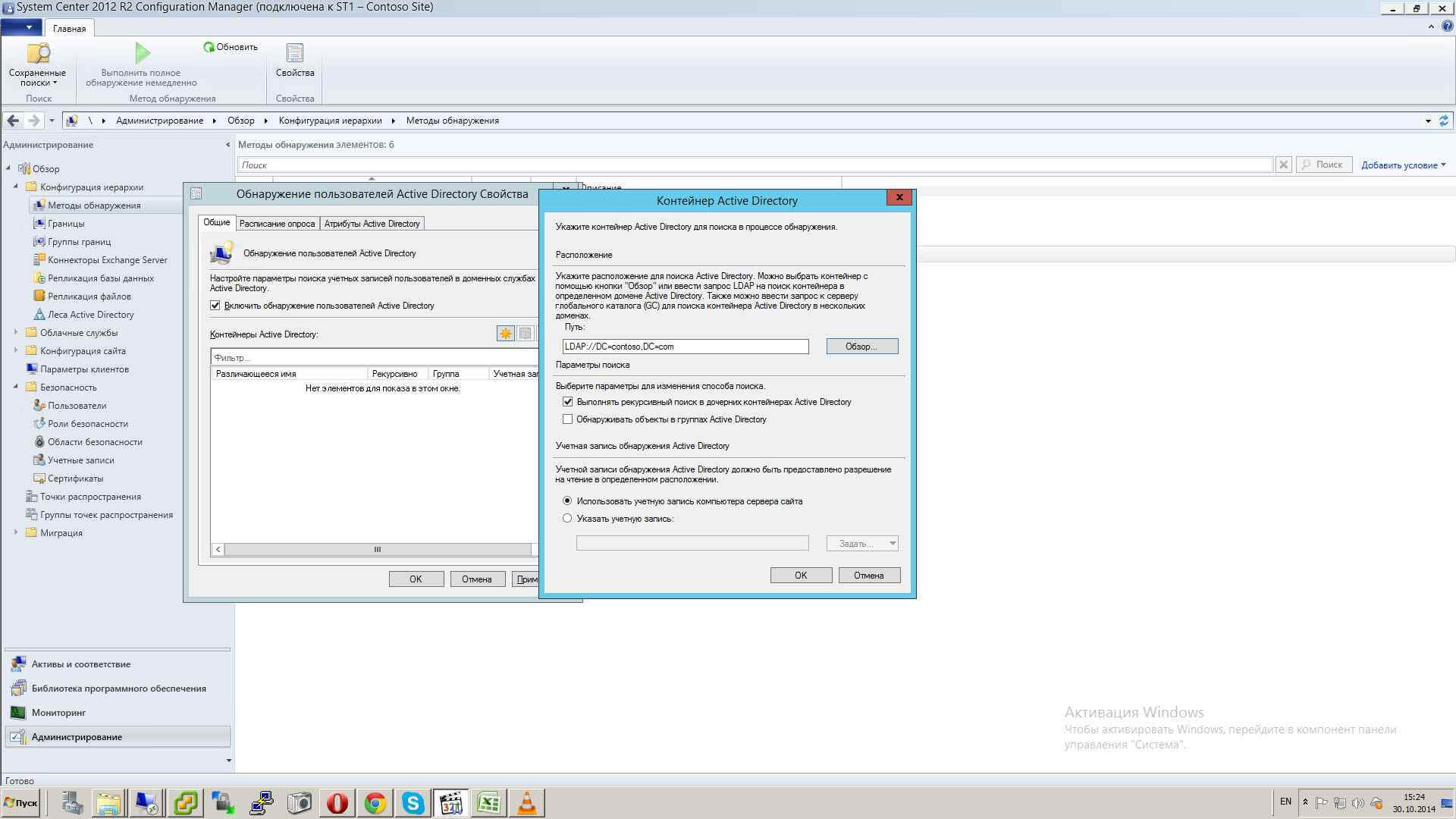
Task: Toggle recursive search in child containers checkbox
Action: pos(567,402)
